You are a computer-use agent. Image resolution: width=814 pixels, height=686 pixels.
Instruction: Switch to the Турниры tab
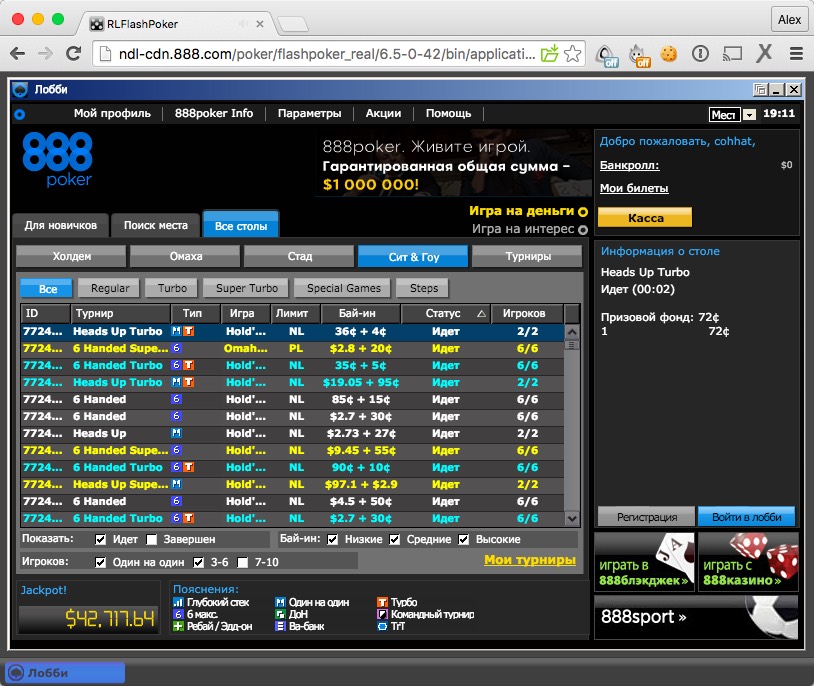click(527, 257)
